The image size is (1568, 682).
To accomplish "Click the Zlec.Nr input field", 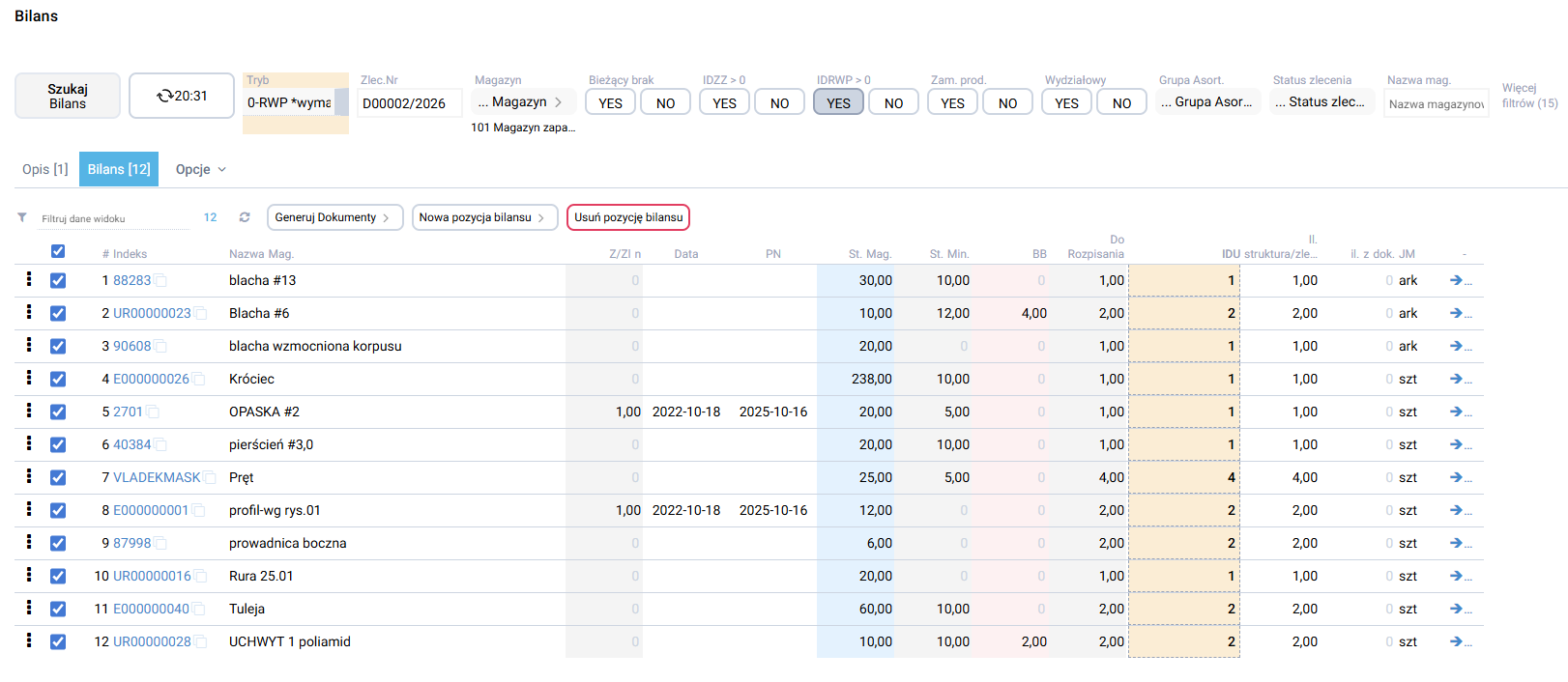I will (x=408, y=103).
